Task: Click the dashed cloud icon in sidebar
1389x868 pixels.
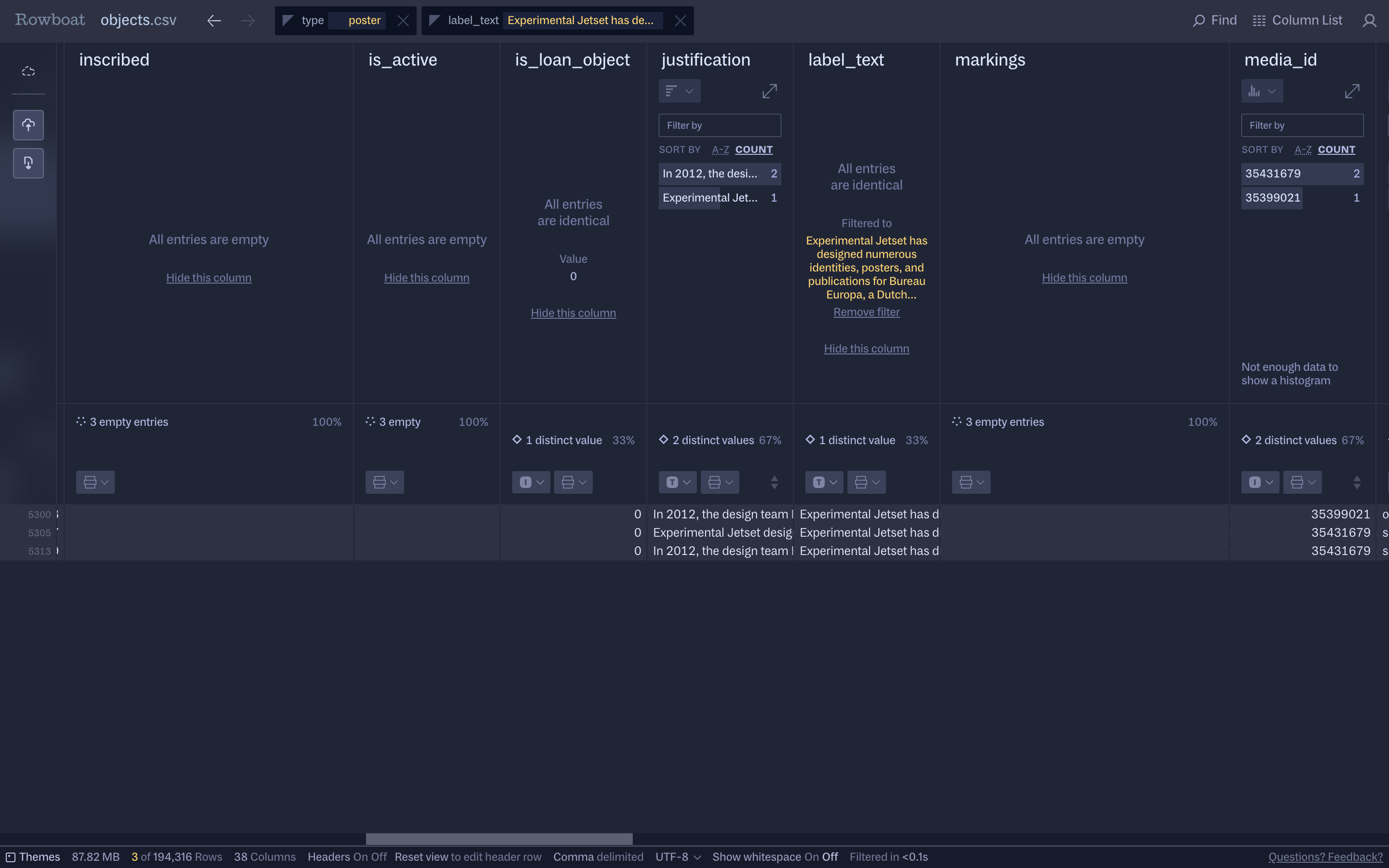Action: (x=28, y=72)
